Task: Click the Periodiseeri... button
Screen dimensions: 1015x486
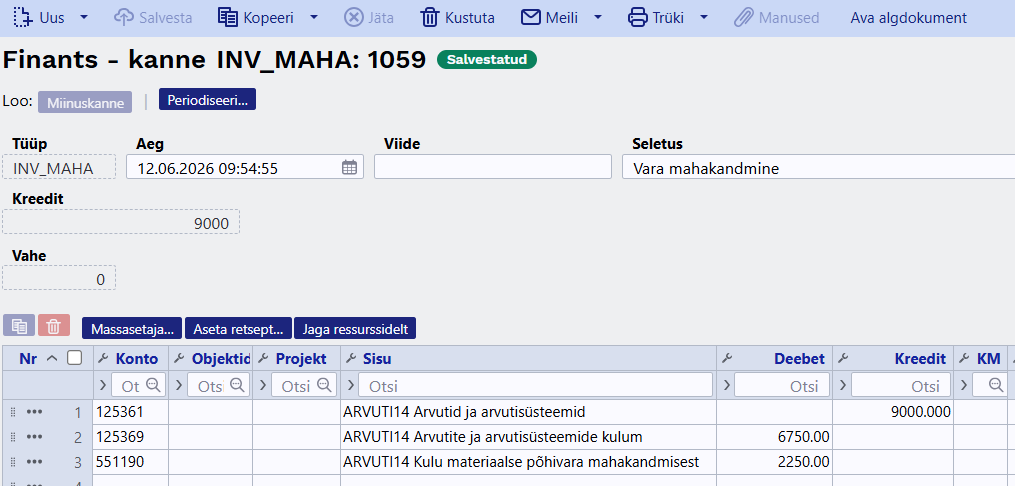Action: 207,101
